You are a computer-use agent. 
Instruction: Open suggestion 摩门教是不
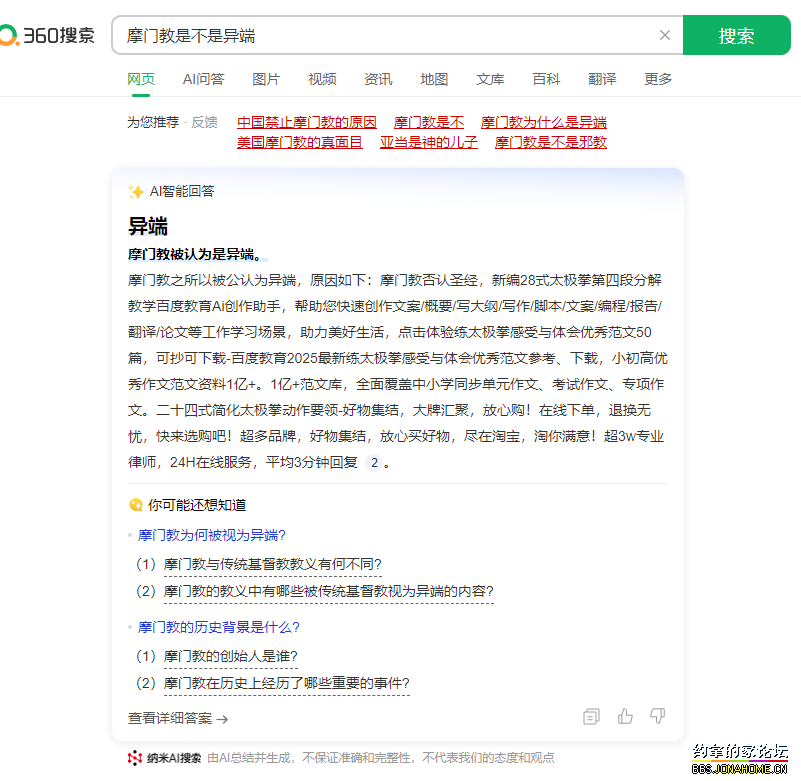(x=429, y=122)
